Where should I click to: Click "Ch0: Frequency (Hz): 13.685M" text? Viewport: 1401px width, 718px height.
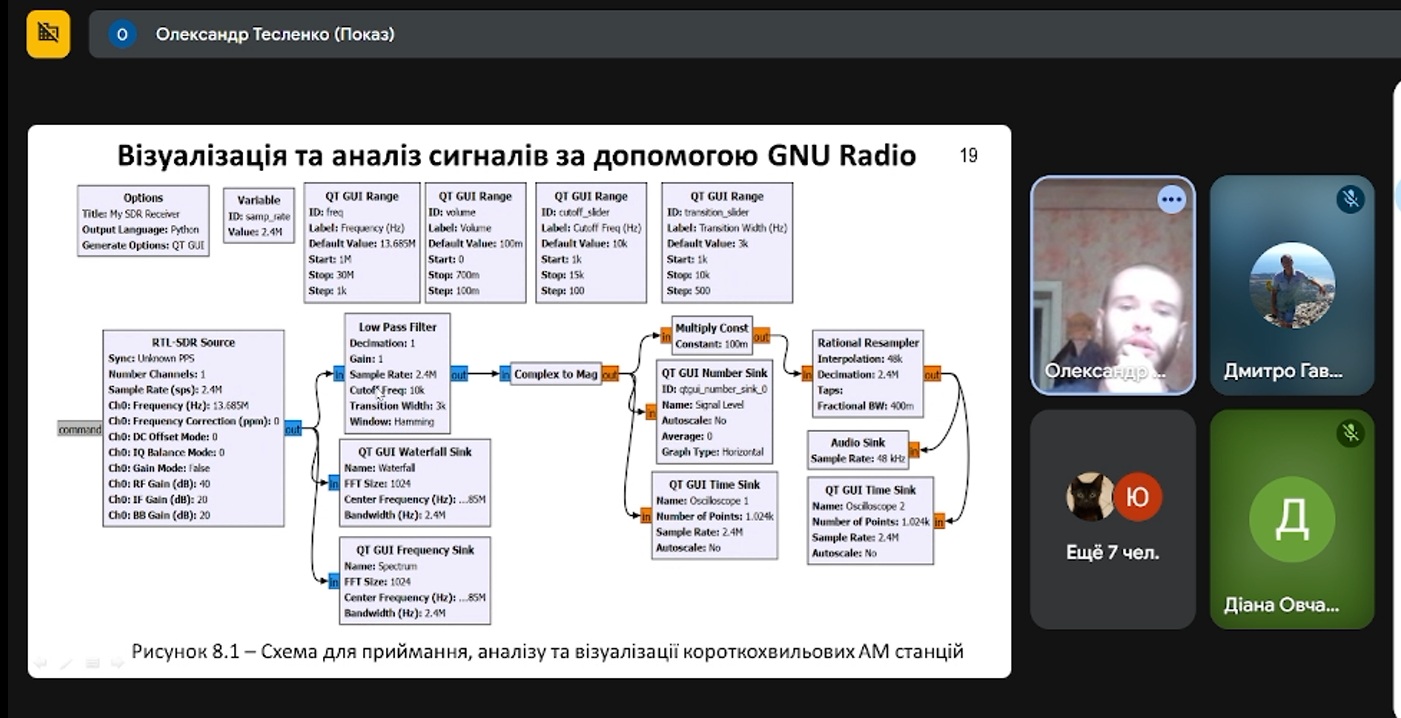178,405
